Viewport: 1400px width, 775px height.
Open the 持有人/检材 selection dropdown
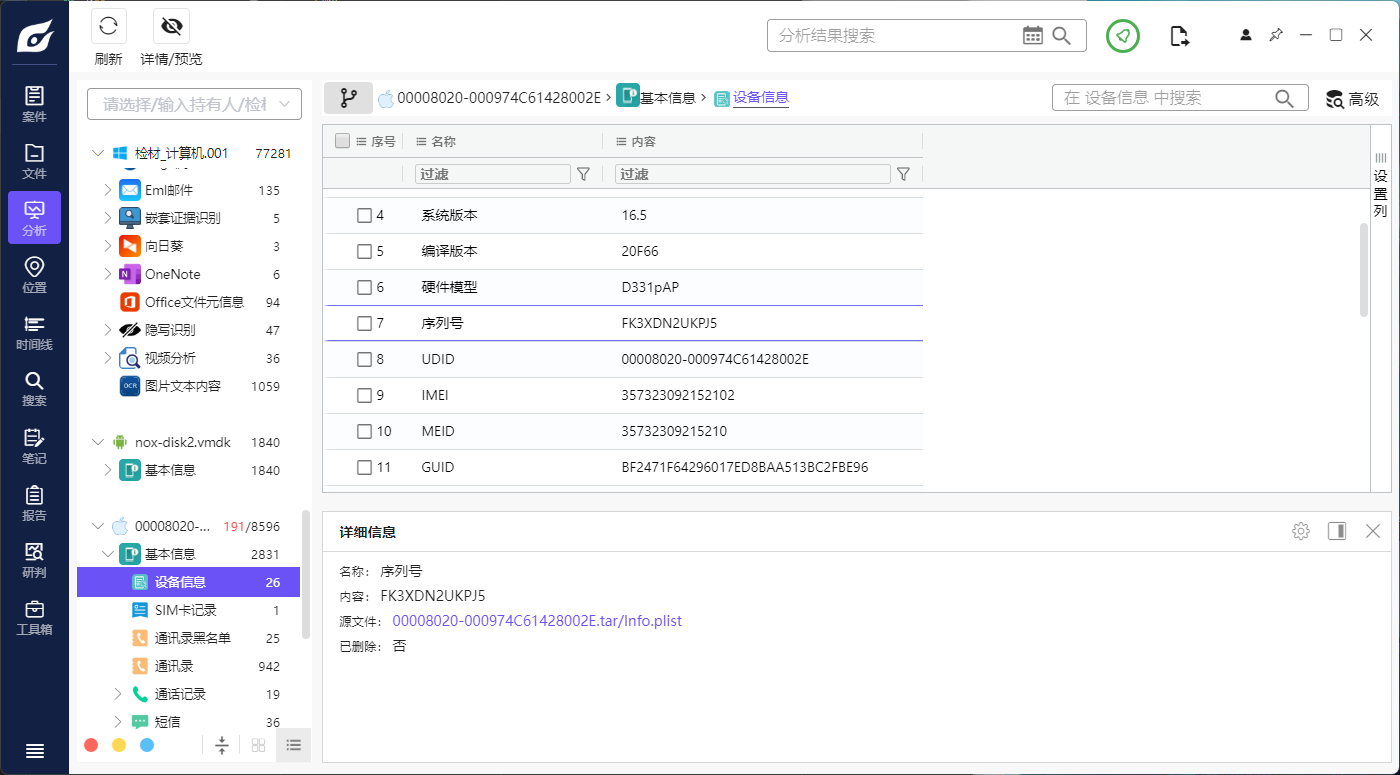(194, 104)
